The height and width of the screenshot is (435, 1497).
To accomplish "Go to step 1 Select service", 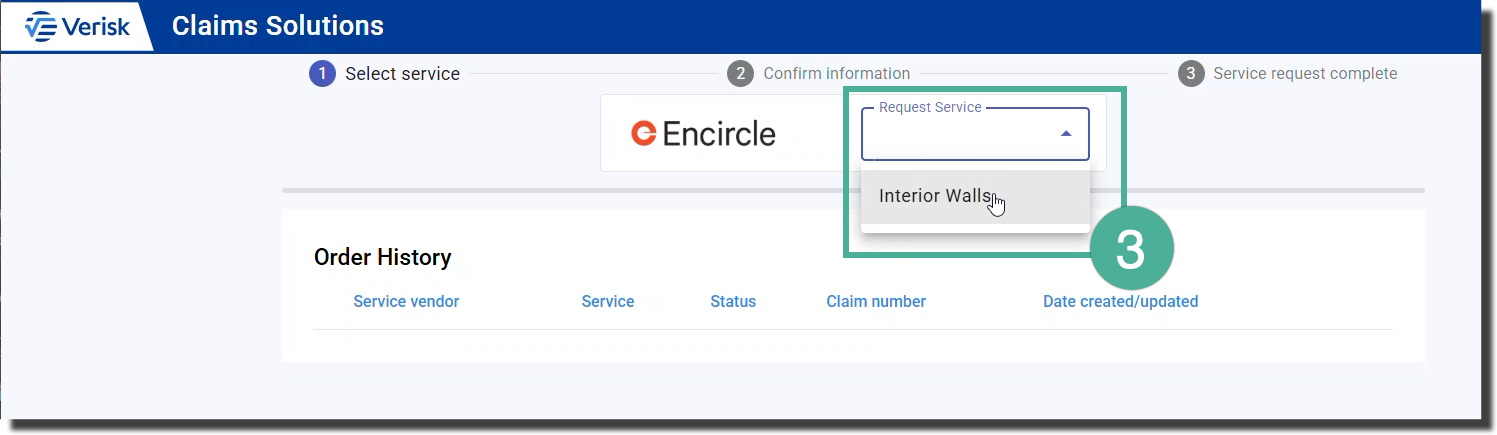I will click(x=385, y=73).
